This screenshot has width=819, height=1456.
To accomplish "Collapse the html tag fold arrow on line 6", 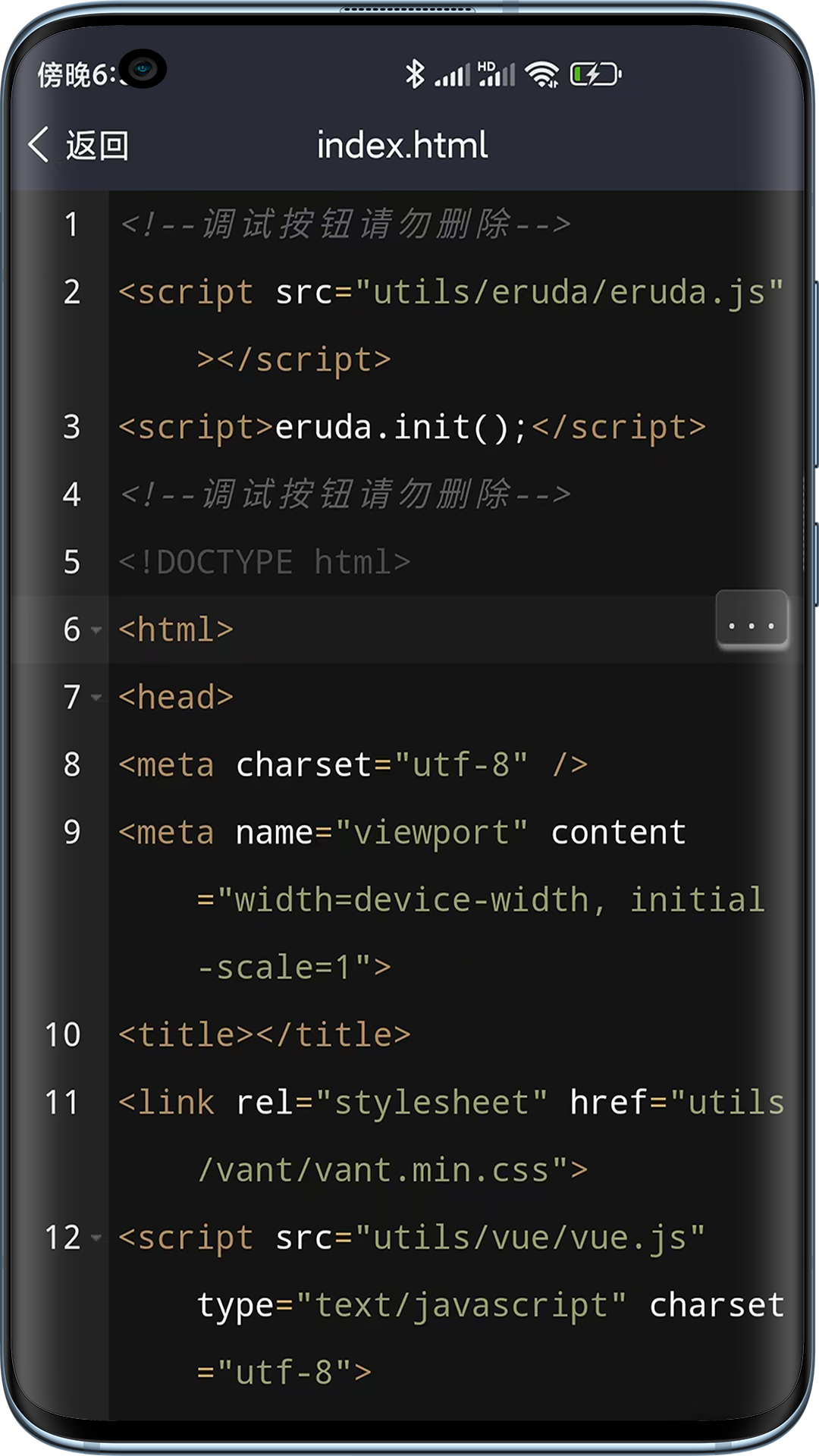I will tap(96, 630).
